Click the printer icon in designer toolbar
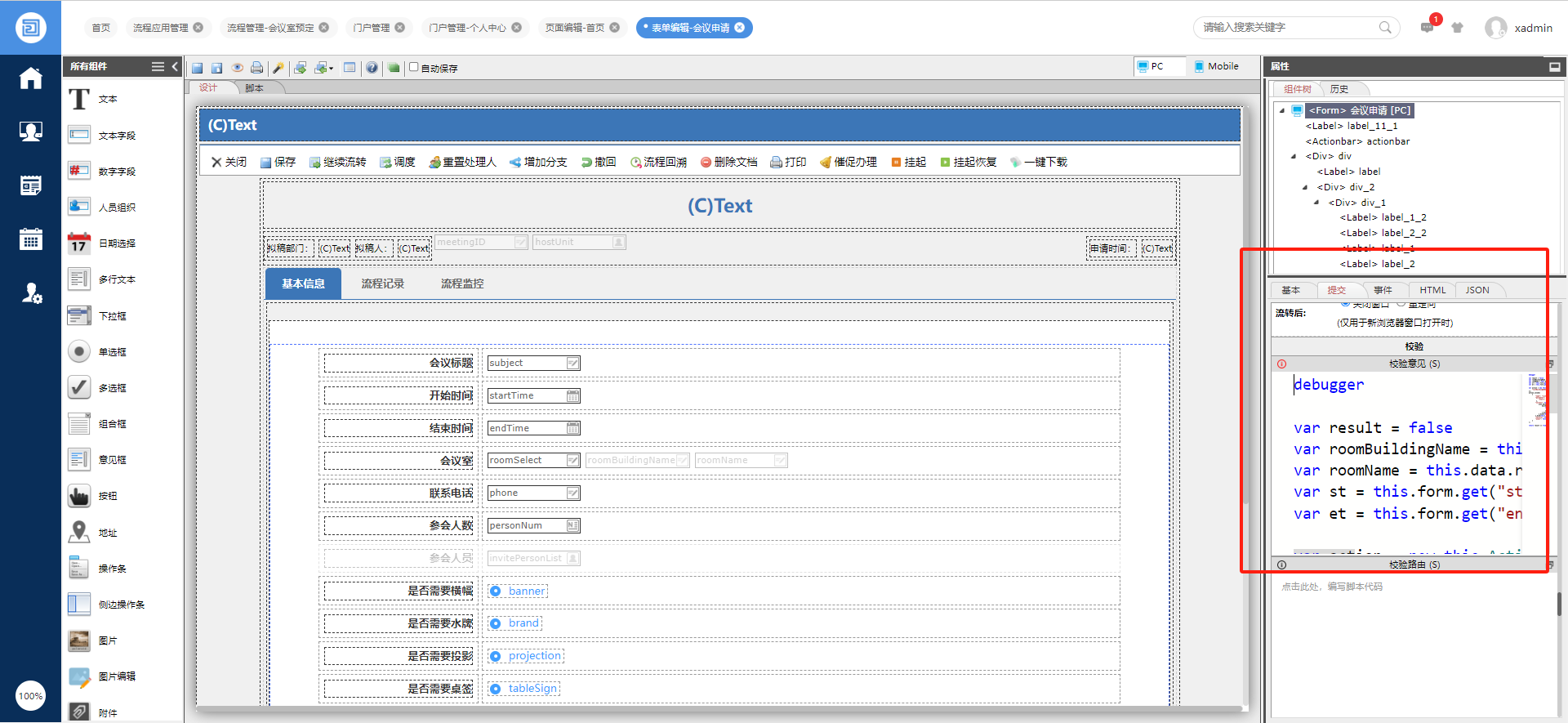This screenshot has height=723, width=1568. [256, 68]
